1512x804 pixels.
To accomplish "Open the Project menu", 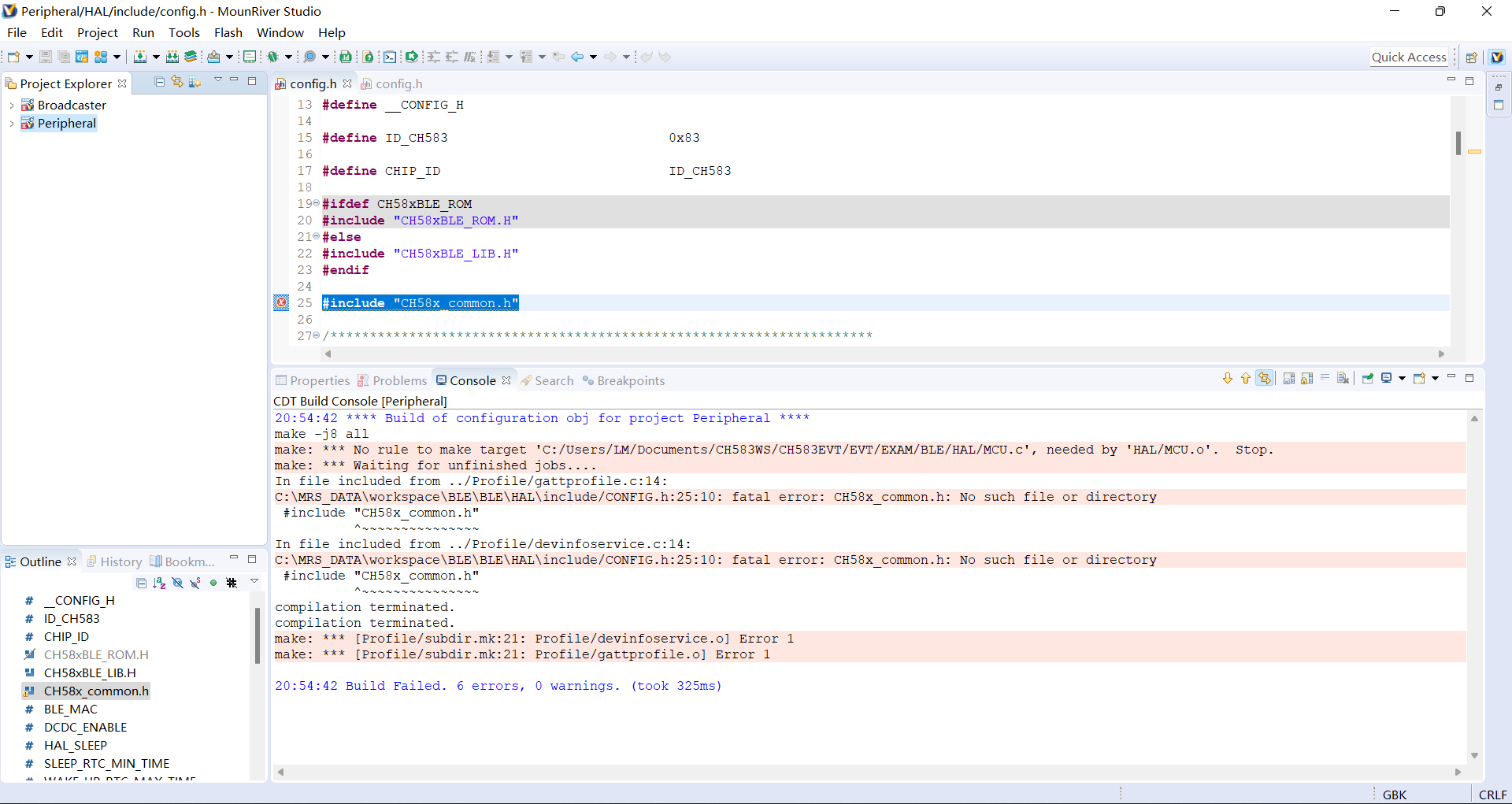I will tap(97, 32).
